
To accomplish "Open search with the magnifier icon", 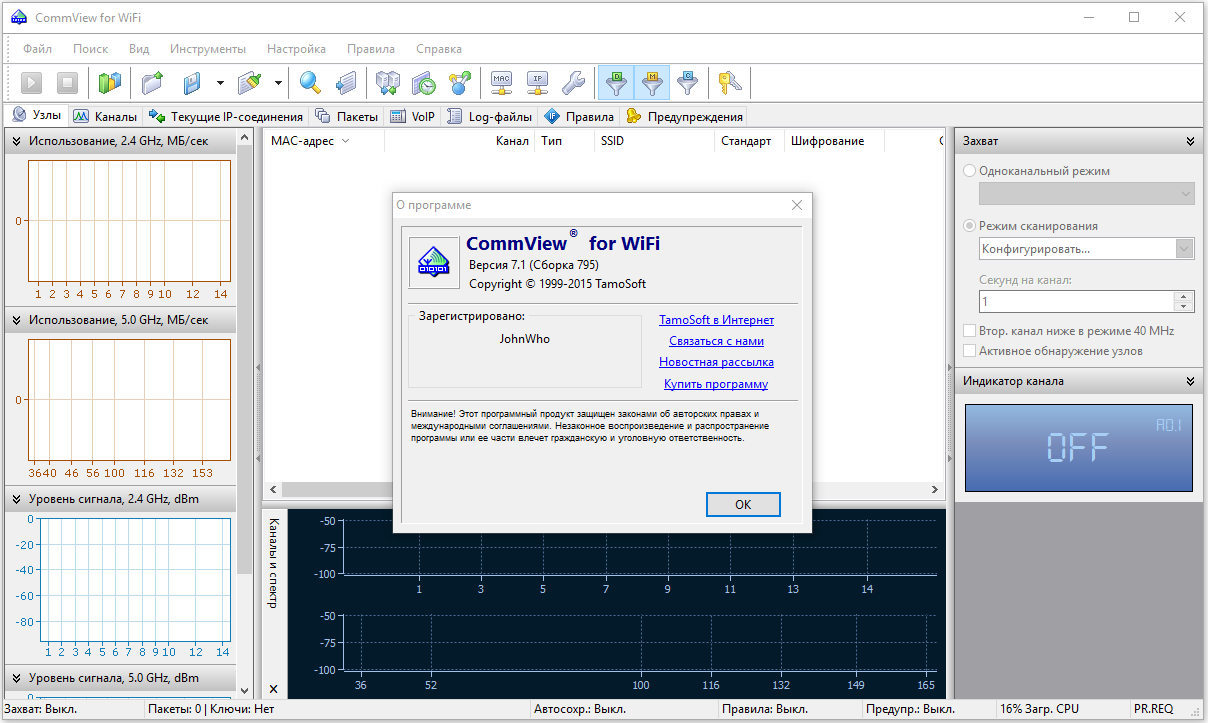I will tap(310, 83).
